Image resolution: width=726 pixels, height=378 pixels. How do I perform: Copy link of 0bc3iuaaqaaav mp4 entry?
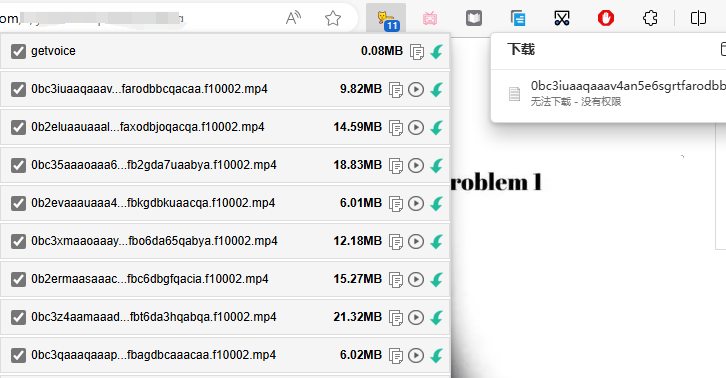[x=396, y=89]
